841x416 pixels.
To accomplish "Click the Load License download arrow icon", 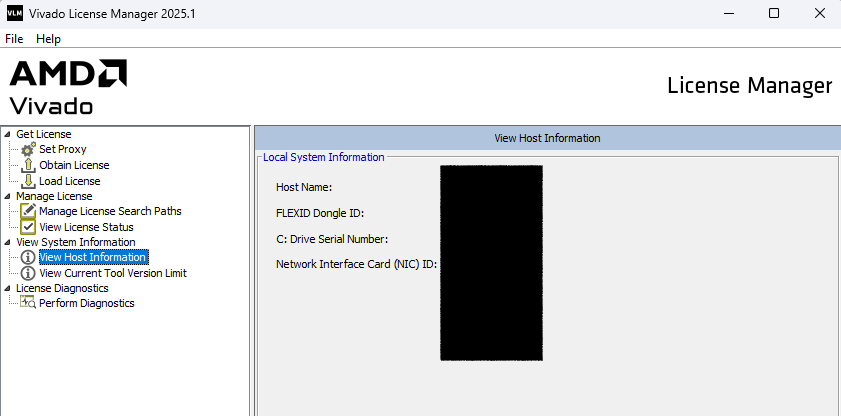I will click(28, 181).
